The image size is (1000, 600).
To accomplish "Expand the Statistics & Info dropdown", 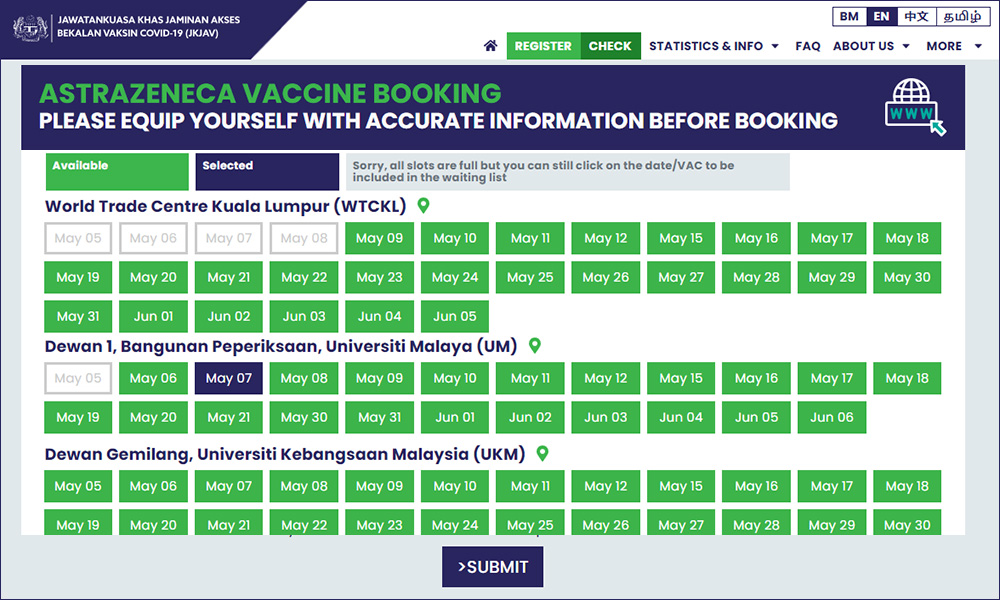I will pos(714,46).
